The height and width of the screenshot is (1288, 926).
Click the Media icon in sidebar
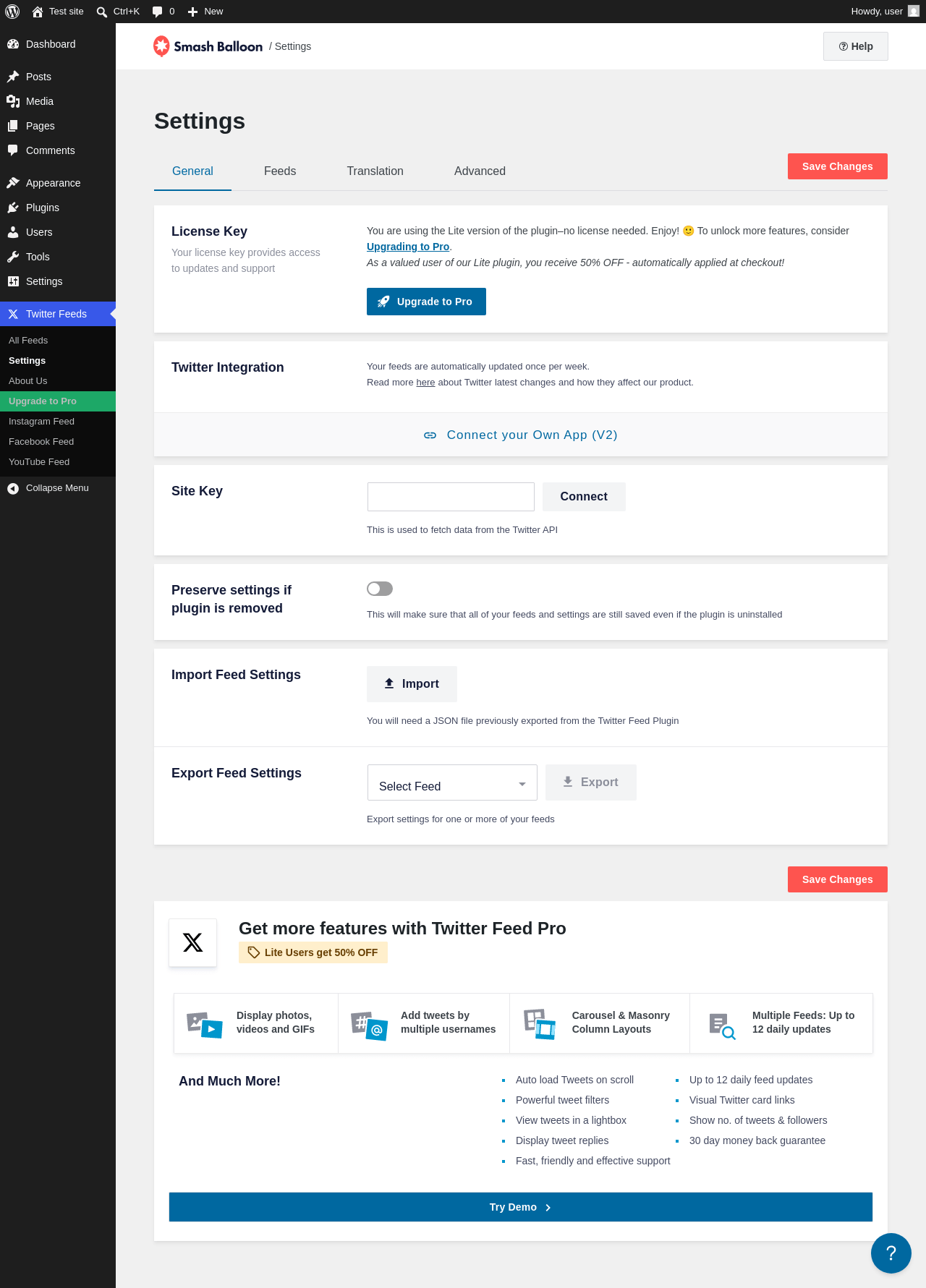13,101
